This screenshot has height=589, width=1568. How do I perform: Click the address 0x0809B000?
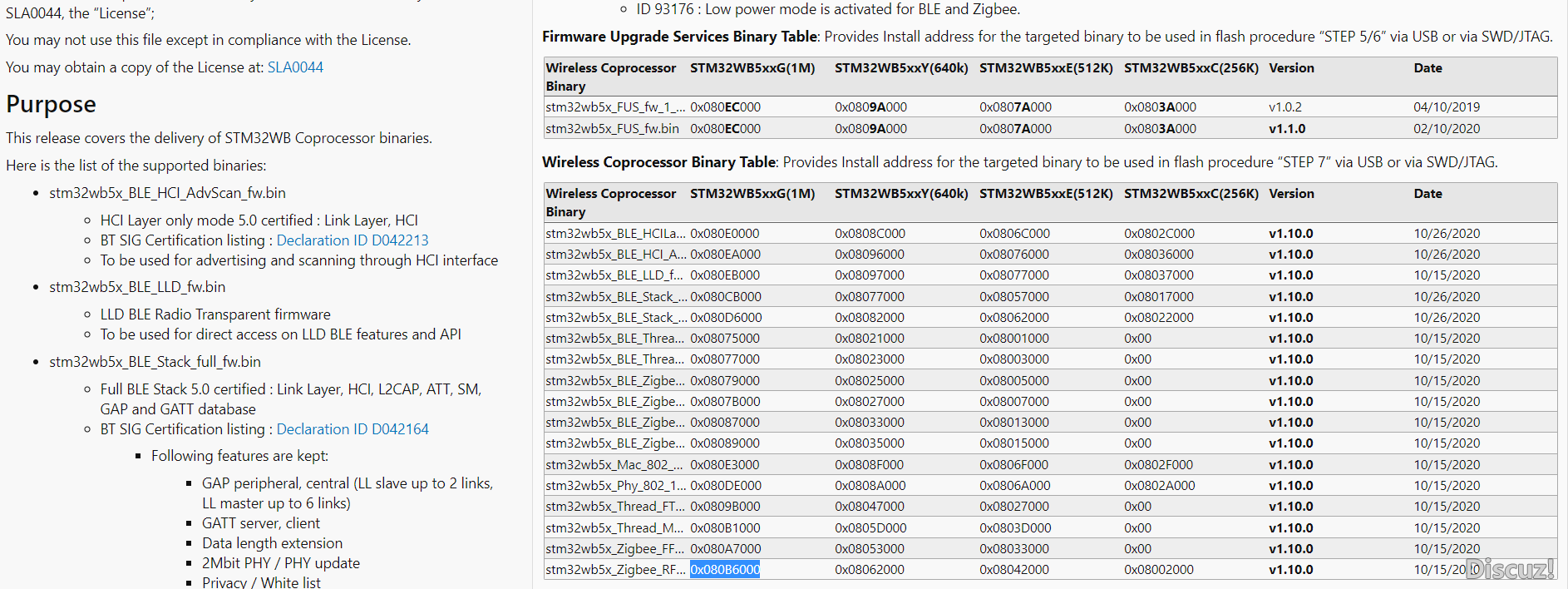tap(725, 507)
